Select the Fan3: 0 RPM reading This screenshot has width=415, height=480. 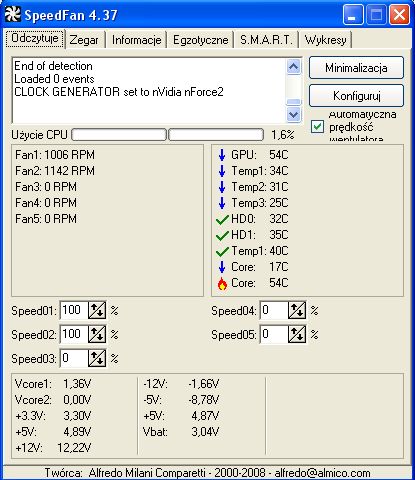click(46, 187)
